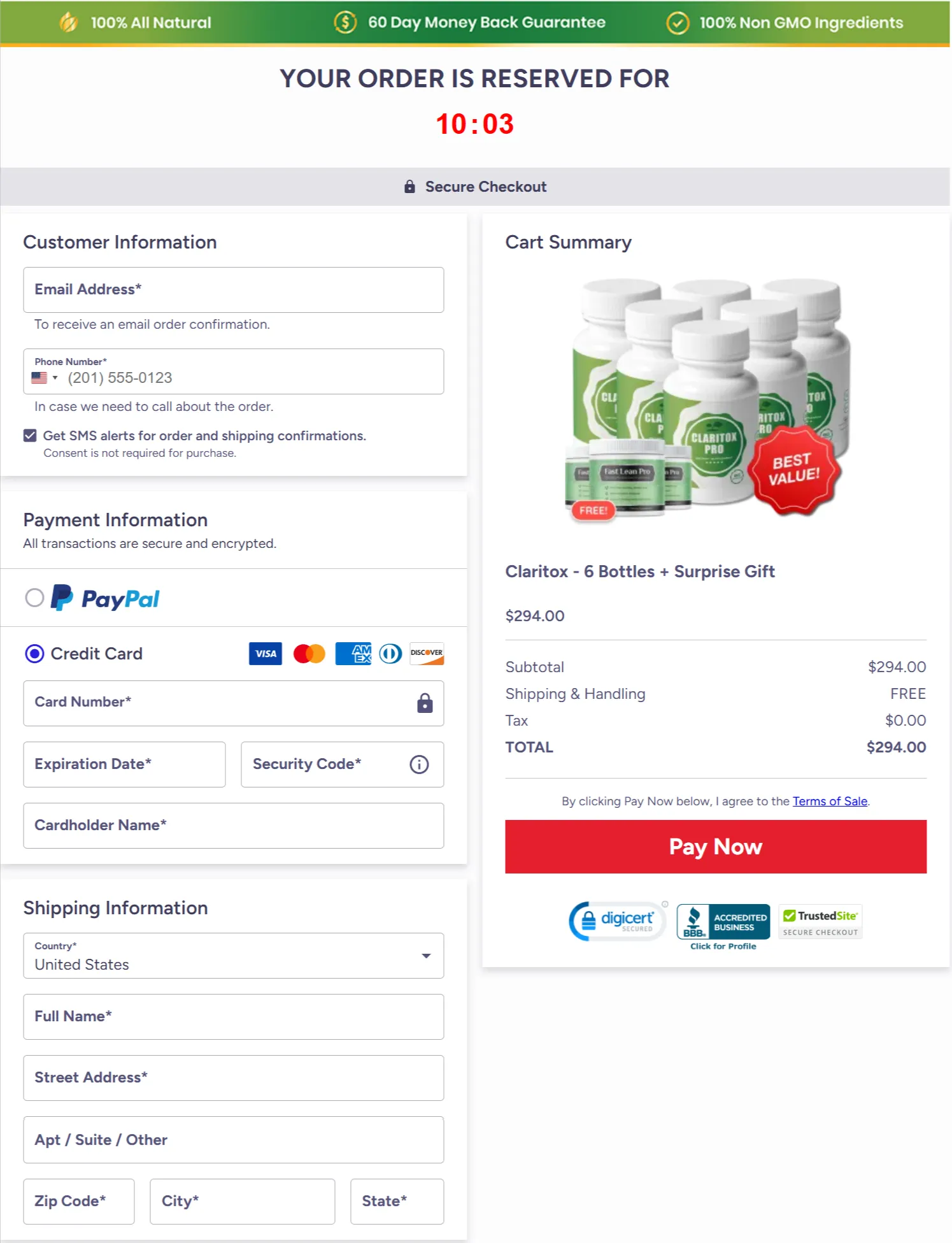Viewport: 952px width, 1243px height.
Task: Expand the Country dropdown showing United States
Action: click(x=425, y=956)
